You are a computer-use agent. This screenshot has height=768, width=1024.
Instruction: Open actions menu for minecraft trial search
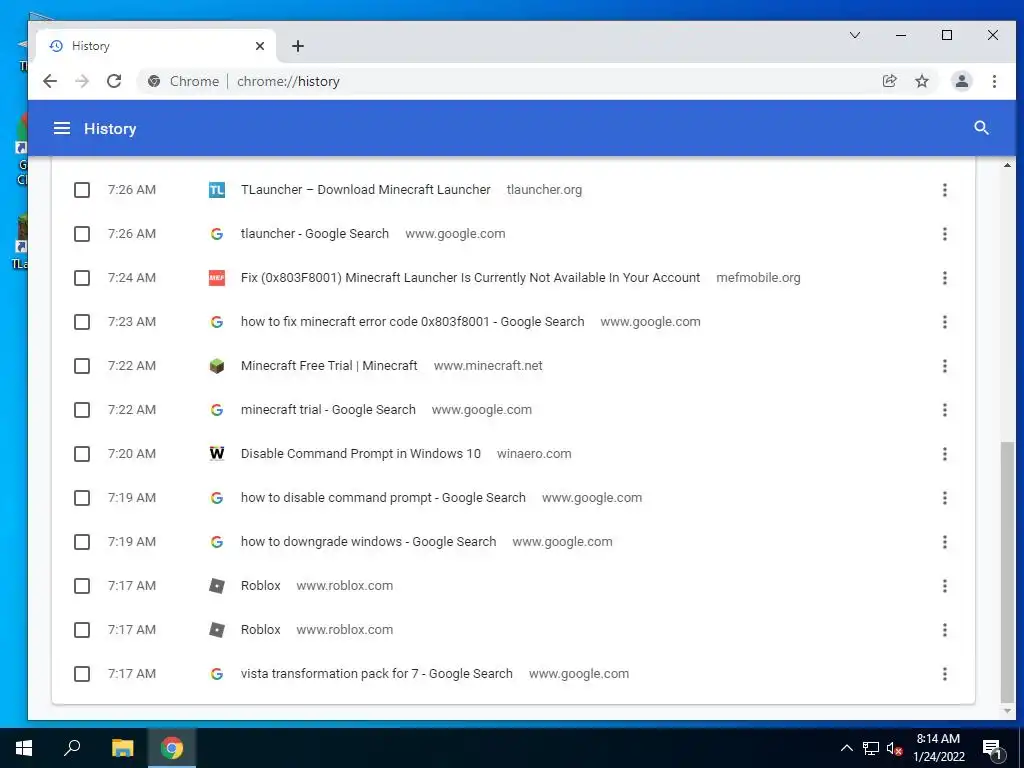(x=944, y=410)
